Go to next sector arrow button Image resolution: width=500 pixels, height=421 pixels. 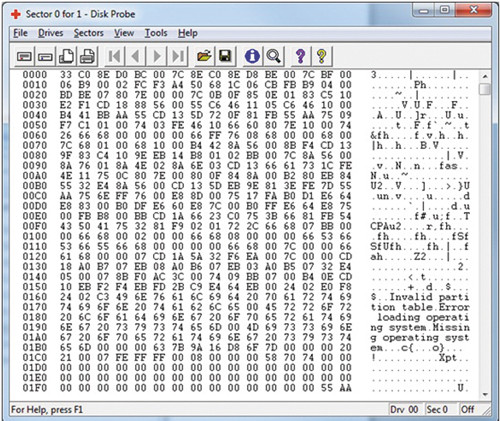[x=157, y=56]
